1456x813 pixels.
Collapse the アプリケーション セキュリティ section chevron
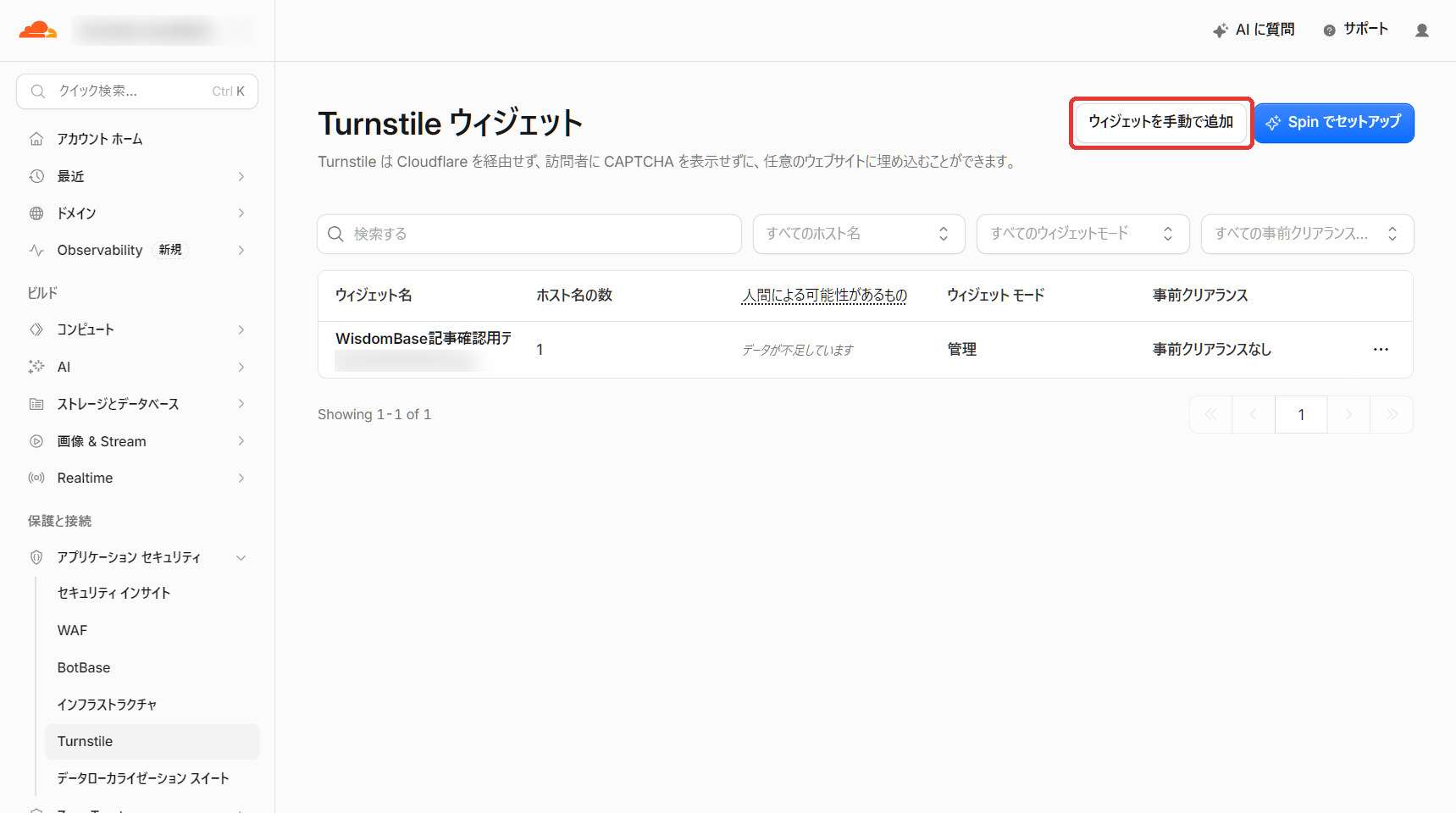tap(241, 557)
